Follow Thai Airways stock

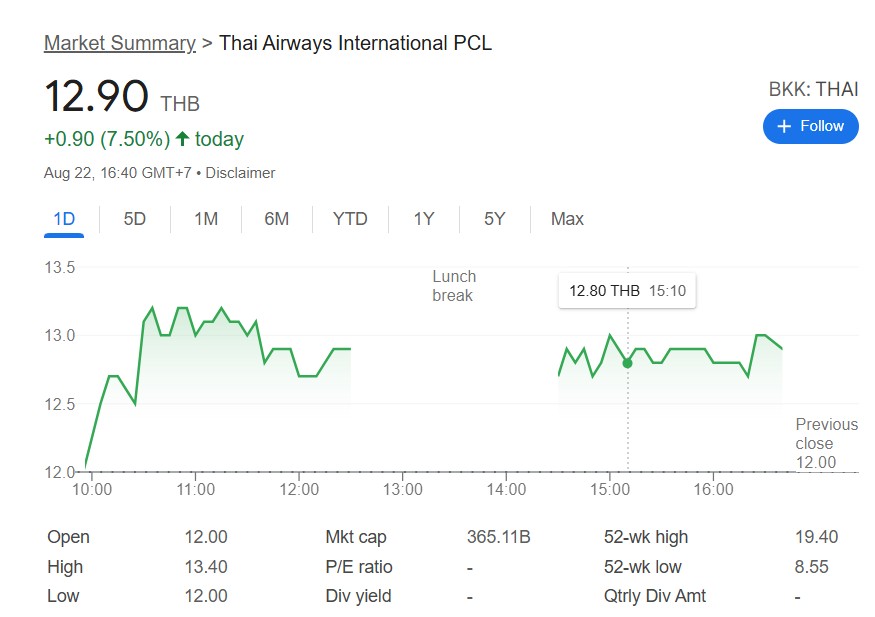(810, 126)
